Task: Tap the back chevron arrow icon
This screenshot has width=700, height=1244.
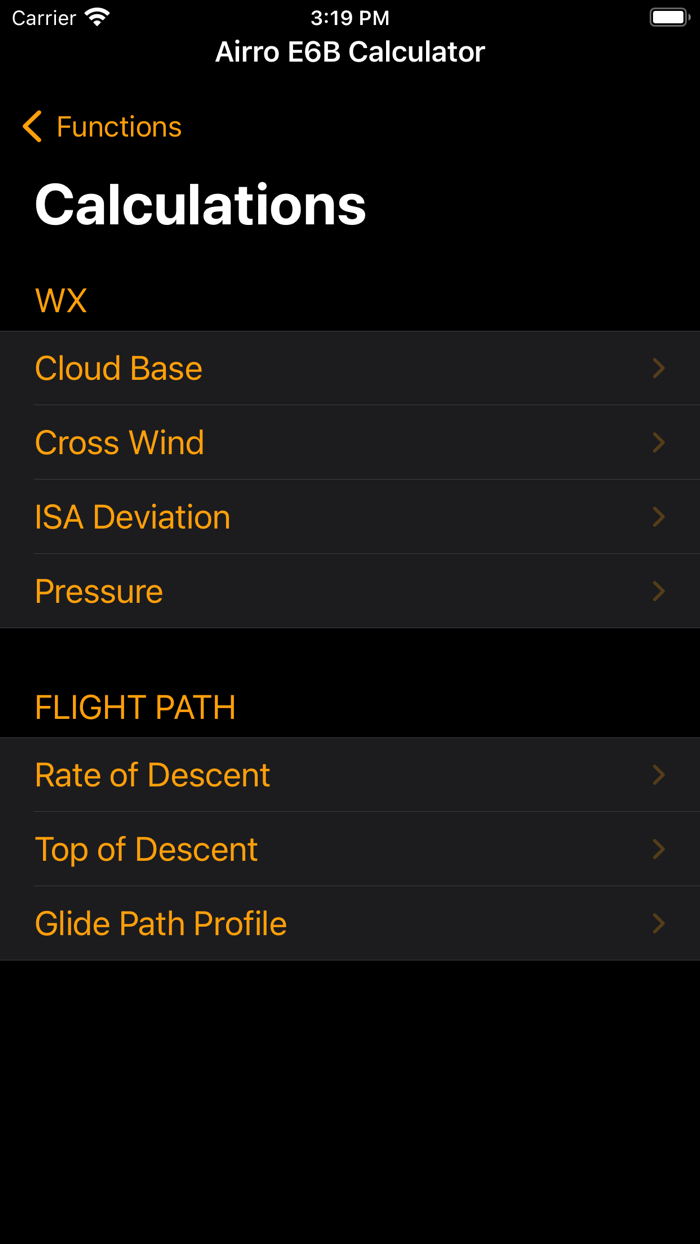Action: (32, 127)
